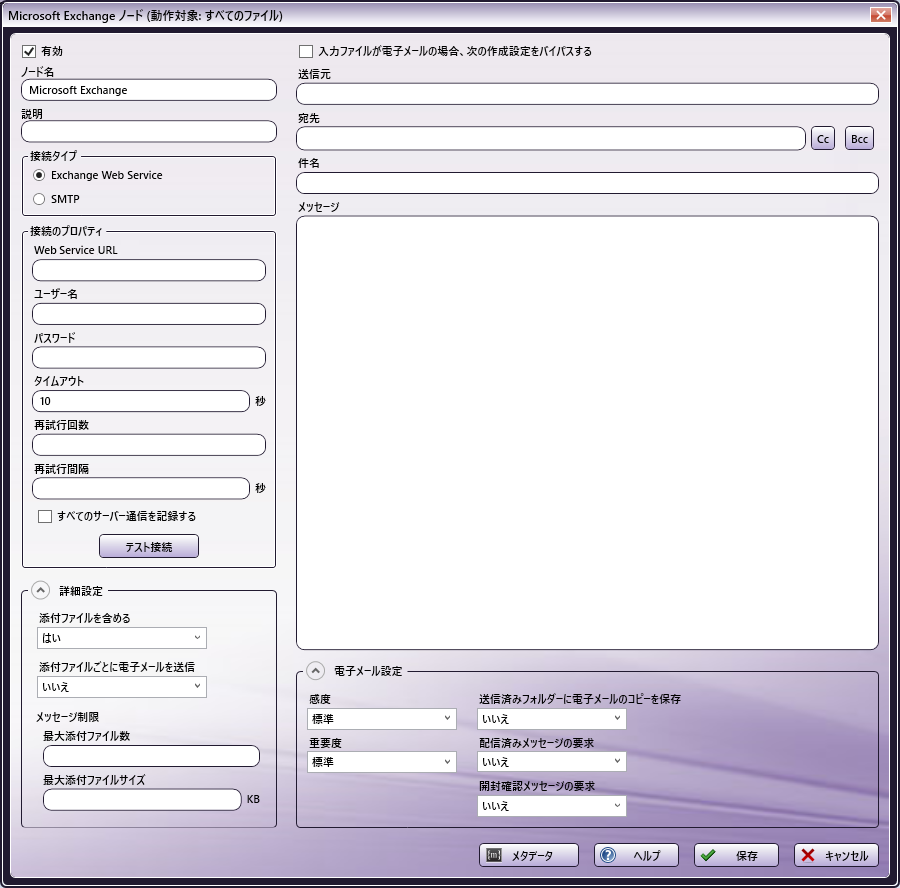Click into the 宛先 field

551,138
